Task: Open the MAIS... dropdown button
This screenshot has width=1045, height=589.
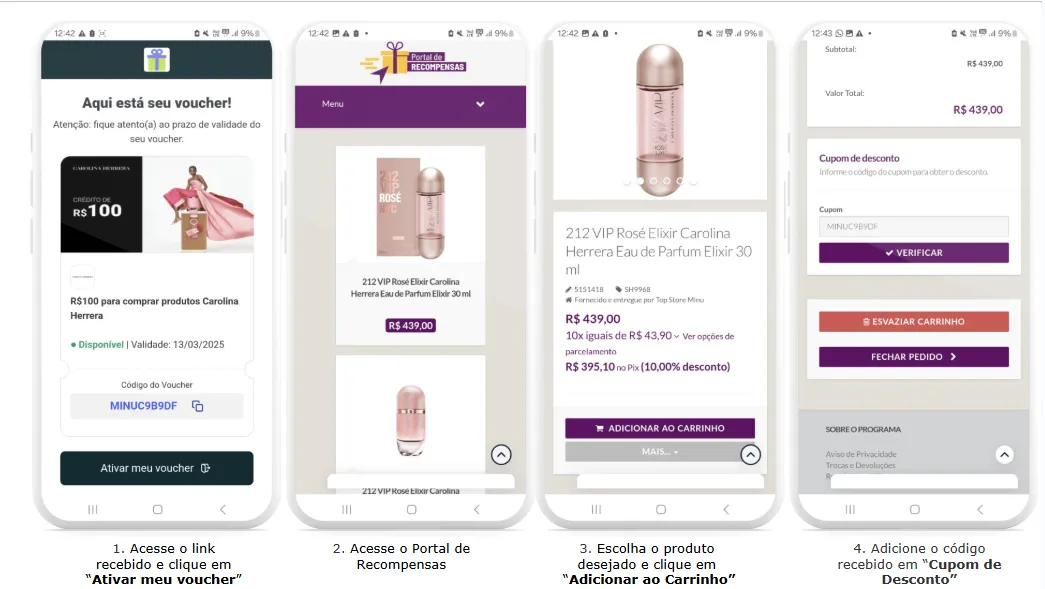Action: 660,452
